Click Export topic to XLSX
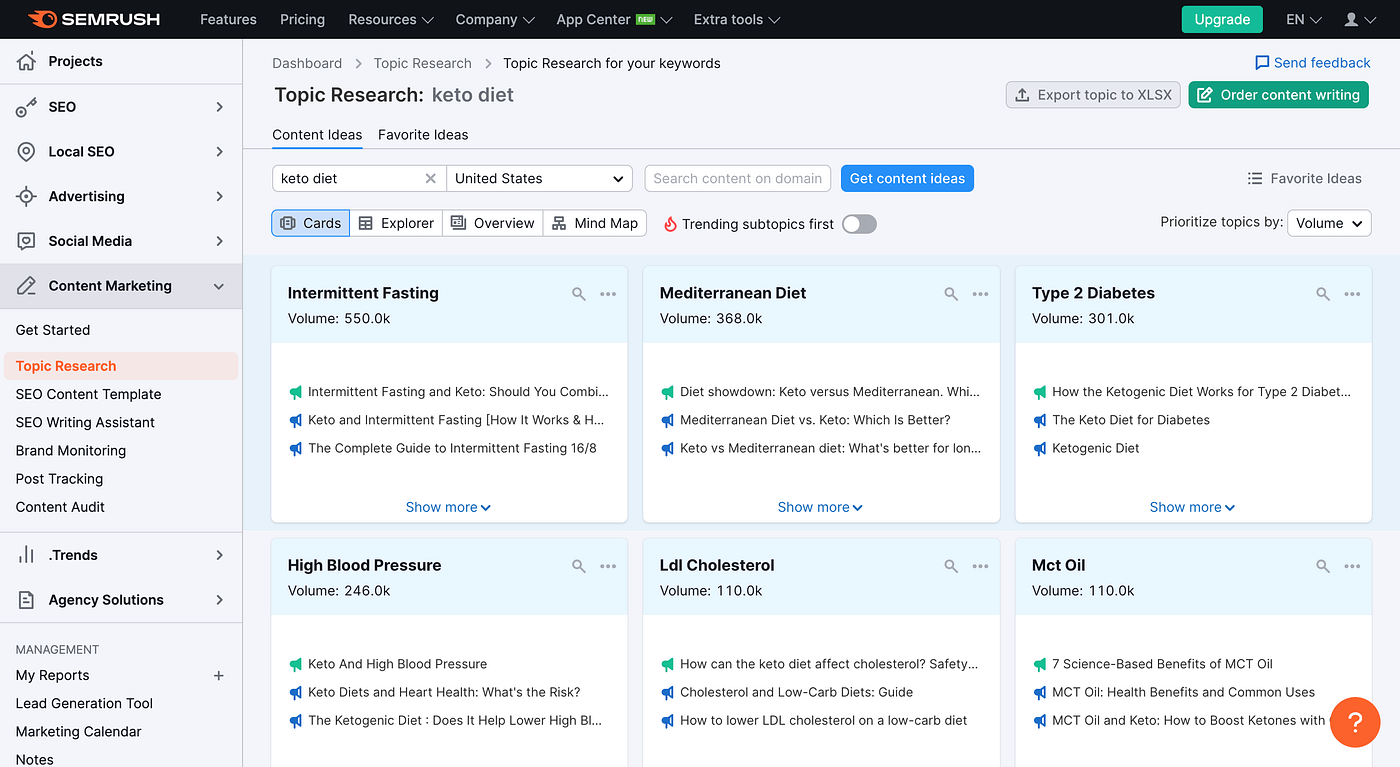 pyautogui.click(x=1093, y=95)
